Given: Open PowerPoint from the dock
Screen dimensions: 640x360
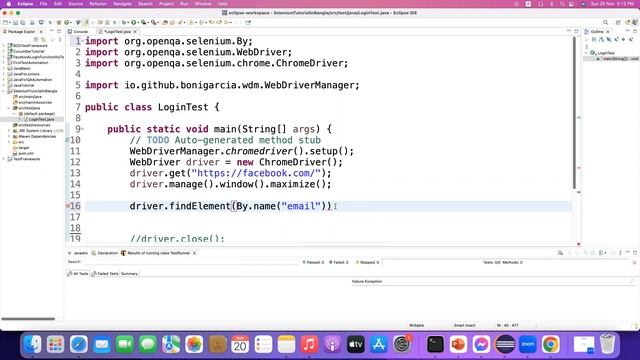Looking at the screenshot, I should (x=458, y=344).
